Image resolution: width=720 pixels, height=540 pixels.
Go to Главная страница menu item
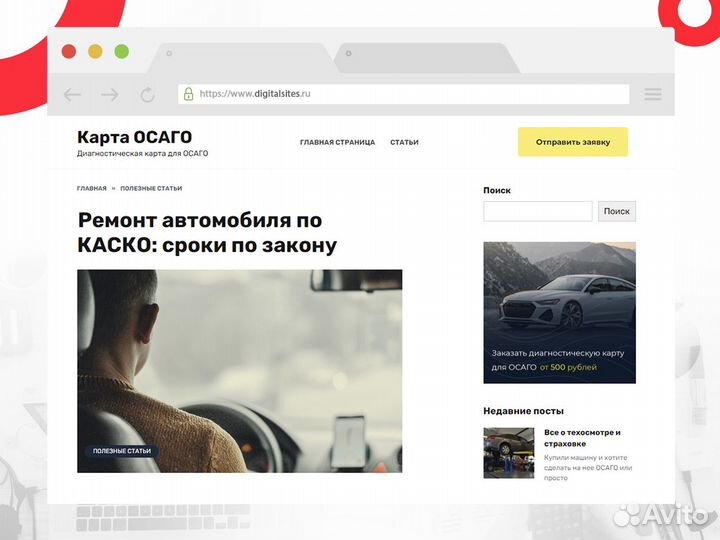(x=338, y=142)
